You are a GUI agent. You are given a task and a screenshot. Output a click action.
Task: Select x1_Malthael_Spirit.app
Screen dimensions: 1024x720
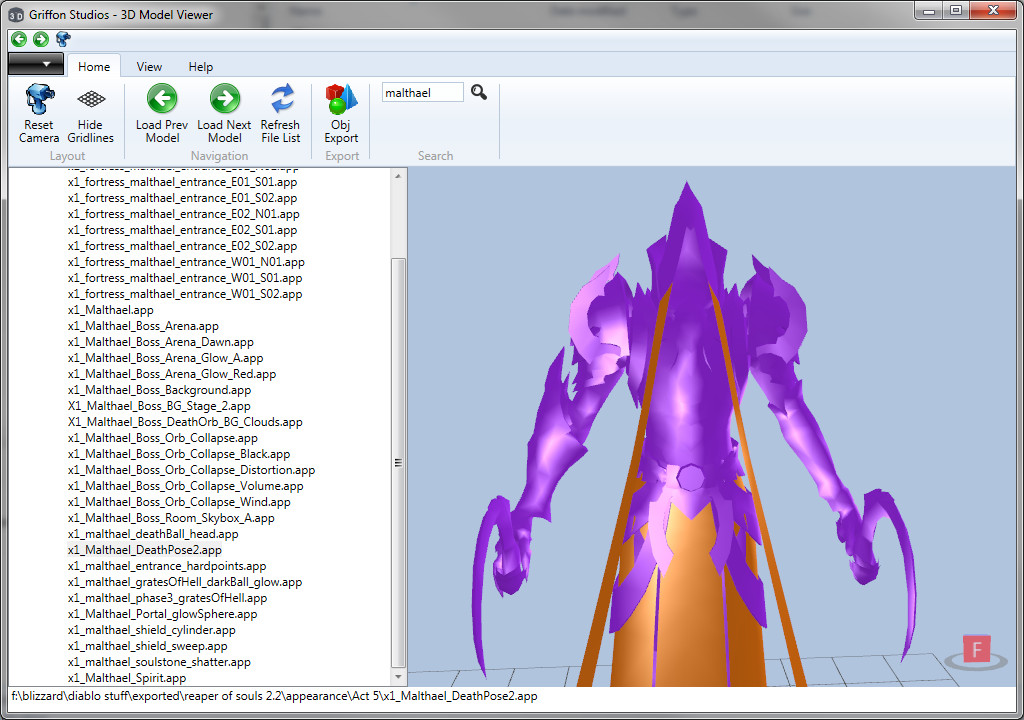[127, 678]
